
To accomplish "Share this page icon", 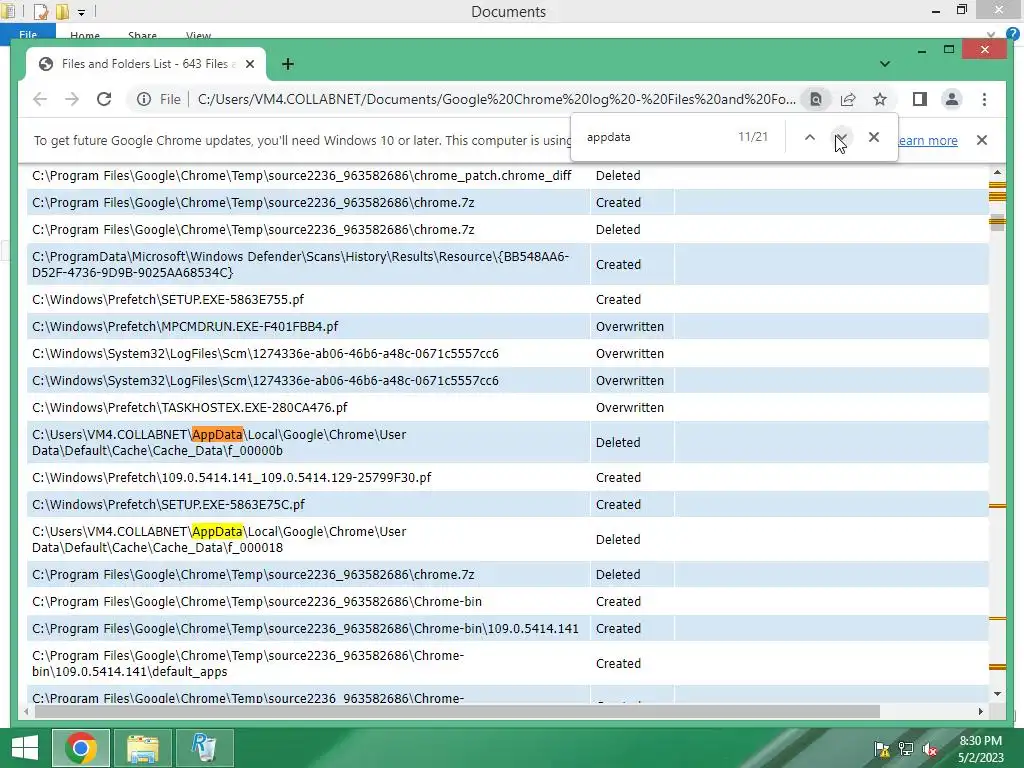I will [x=848, y=99].
